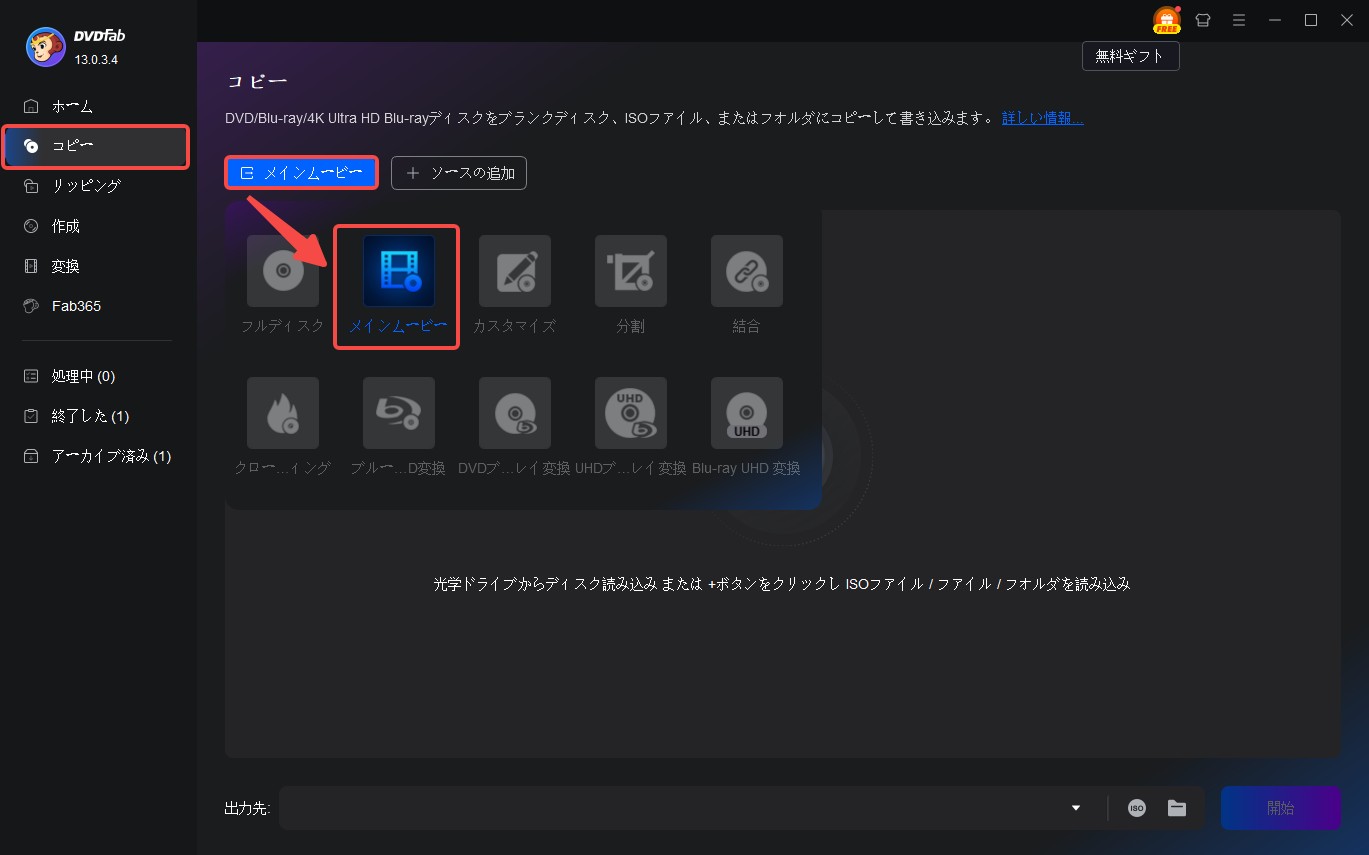Click the blue メインムービー mode switcher button
This screenshot has height=855, width=1369.
click(x=301, y=173)
